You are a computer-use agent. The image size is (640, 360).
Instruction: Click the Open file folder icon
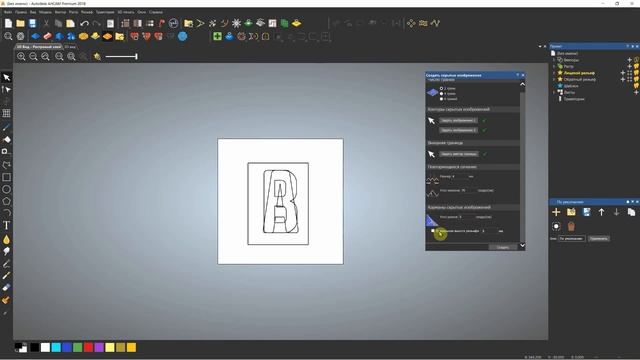coord(20,23)
